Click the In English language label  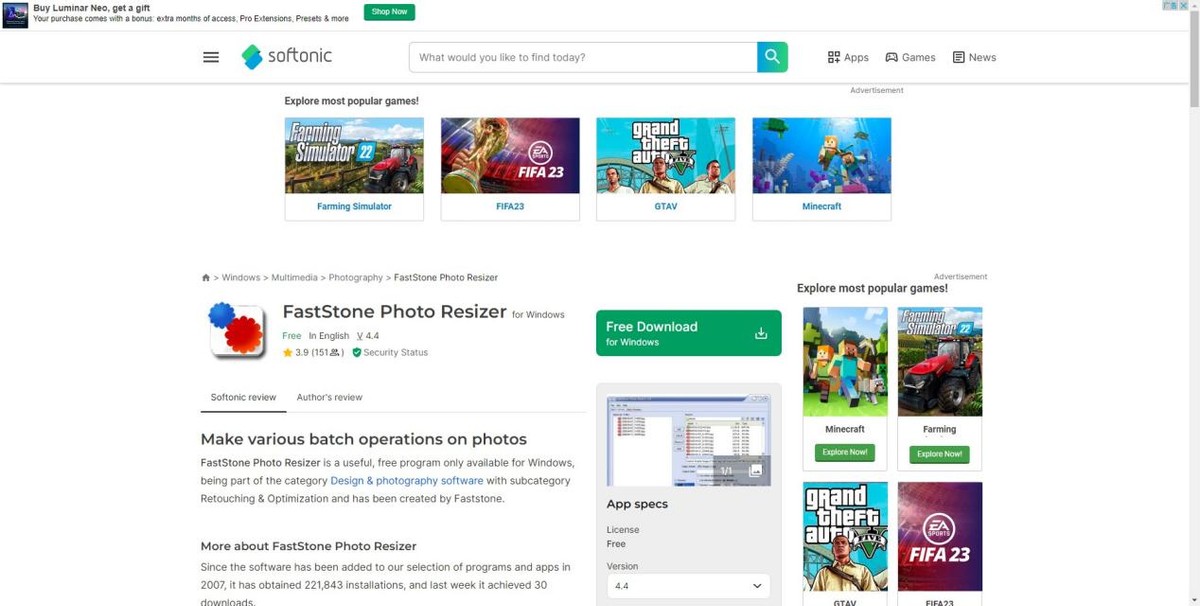pyautogui.click(x=329, y=336)
